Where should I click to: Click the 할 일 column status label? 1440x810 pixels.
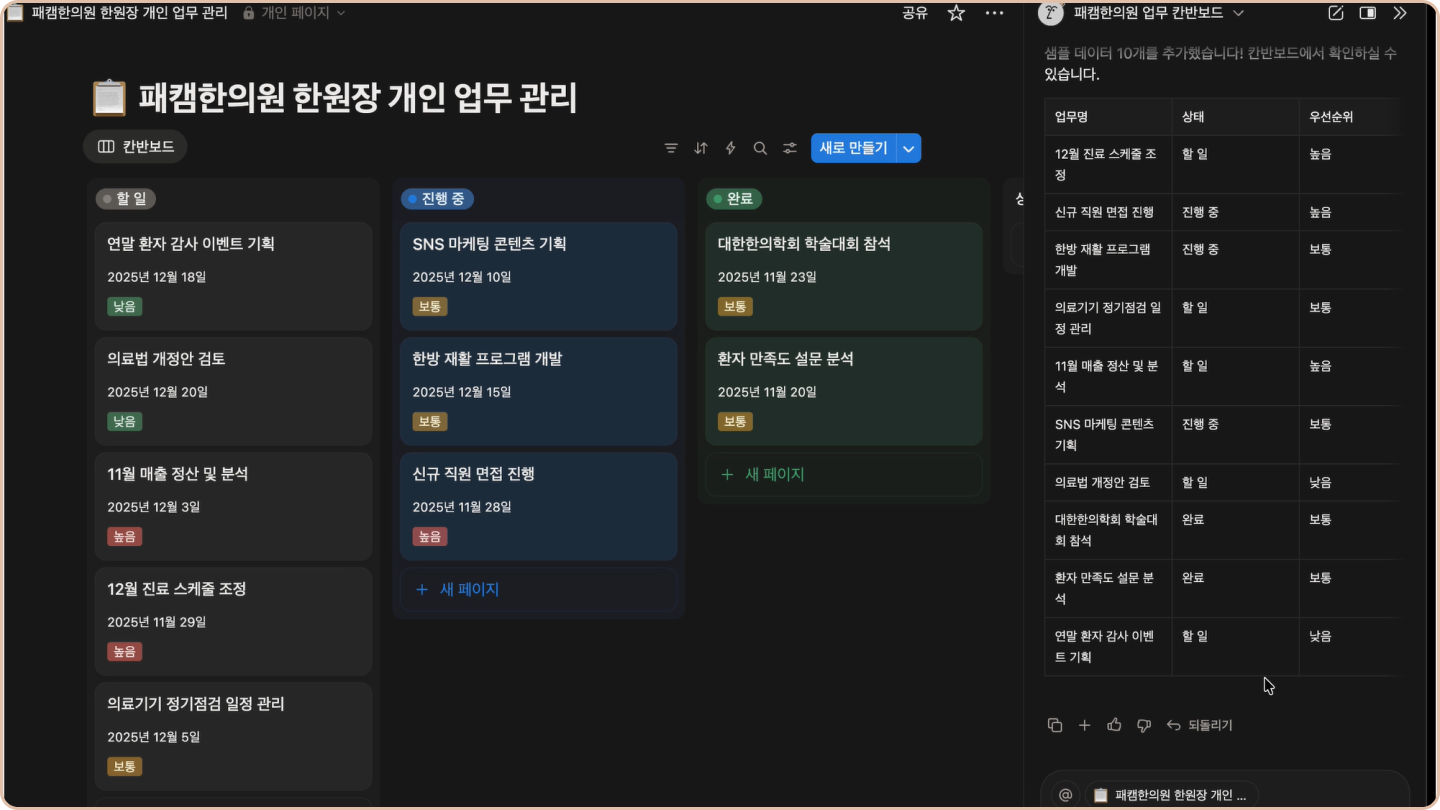[126, 199]
